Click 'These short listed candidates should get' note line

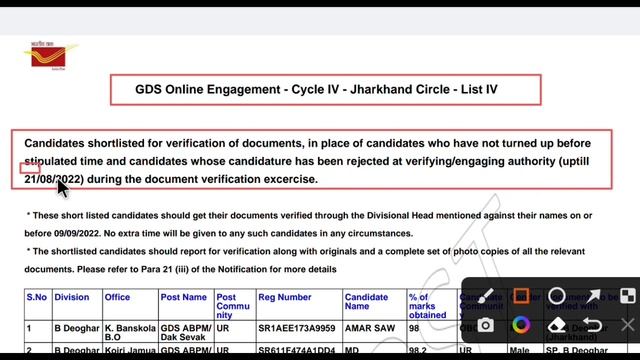(x=309, y=216)
